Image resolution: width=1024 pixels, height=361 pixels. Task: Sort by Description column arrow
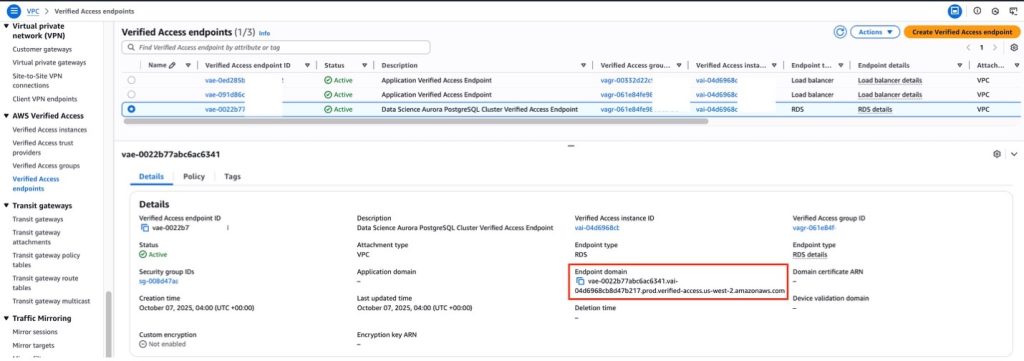[583, 65]
